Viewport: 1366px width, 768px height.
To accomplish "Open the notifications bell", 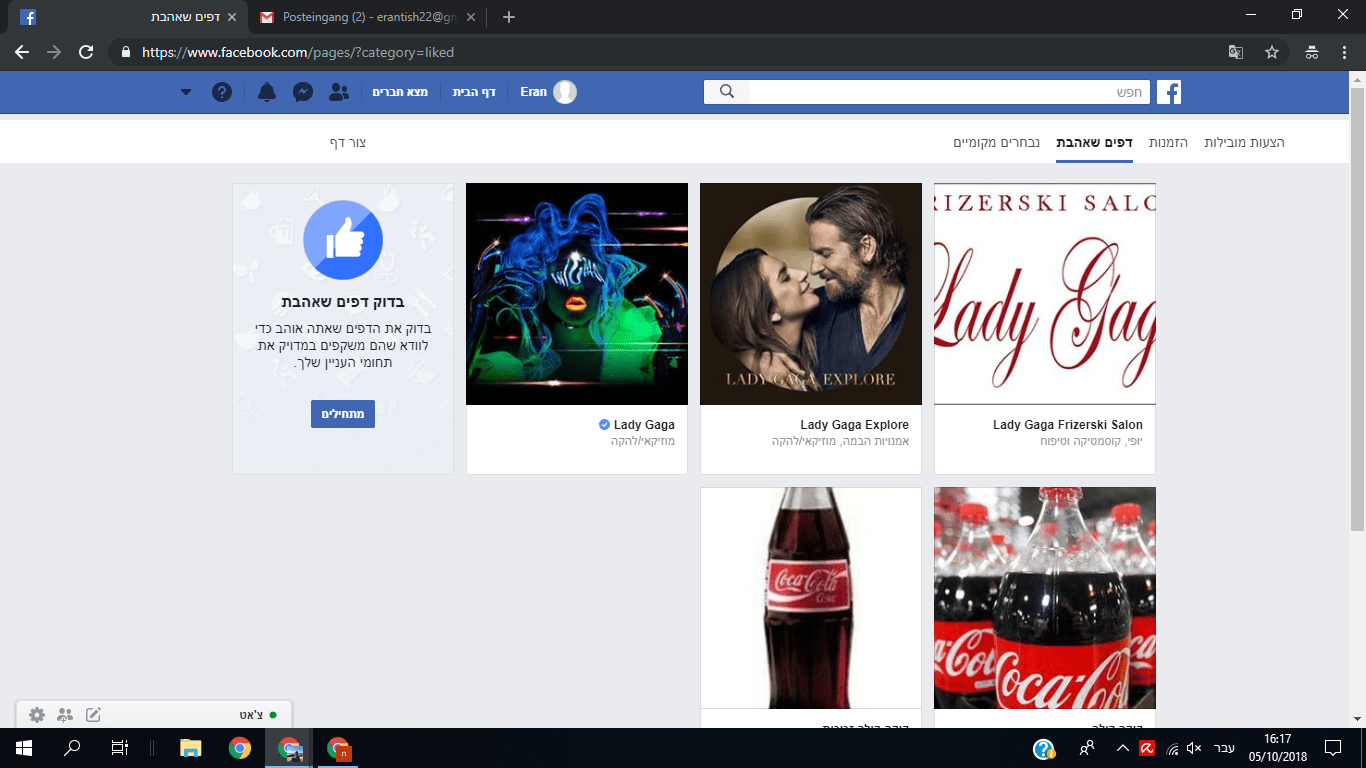I will 266,92.
